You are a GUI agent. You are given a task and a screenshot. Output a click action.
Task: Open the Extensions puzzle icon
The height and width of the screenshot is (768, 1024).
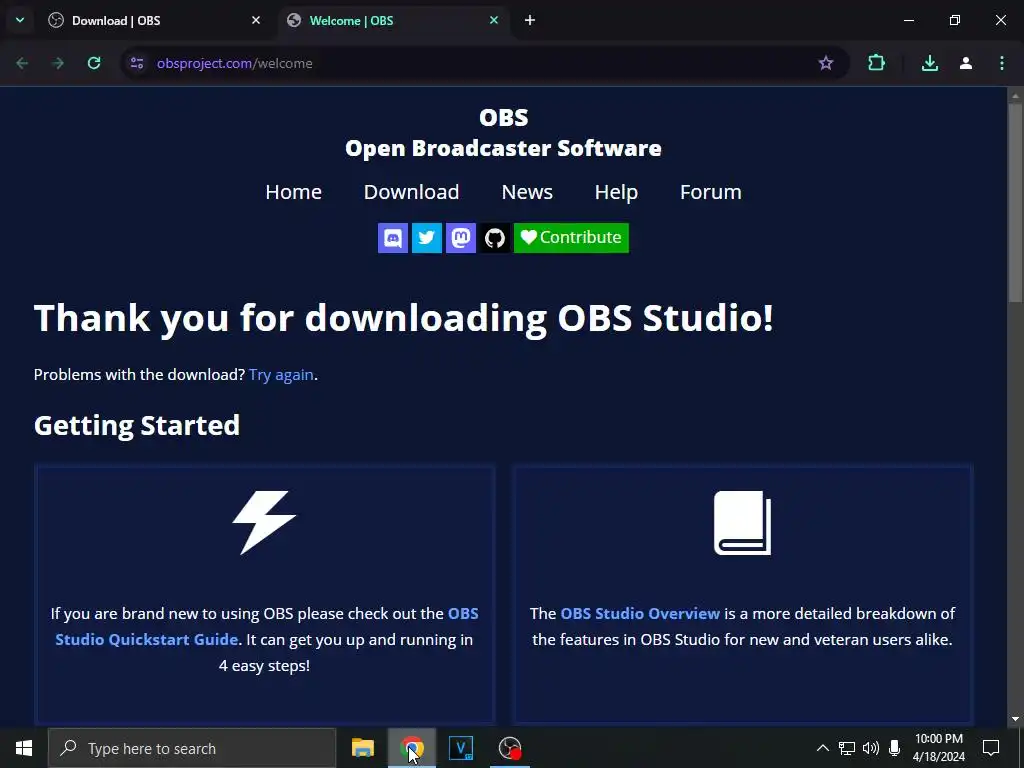tap(876, 63)
